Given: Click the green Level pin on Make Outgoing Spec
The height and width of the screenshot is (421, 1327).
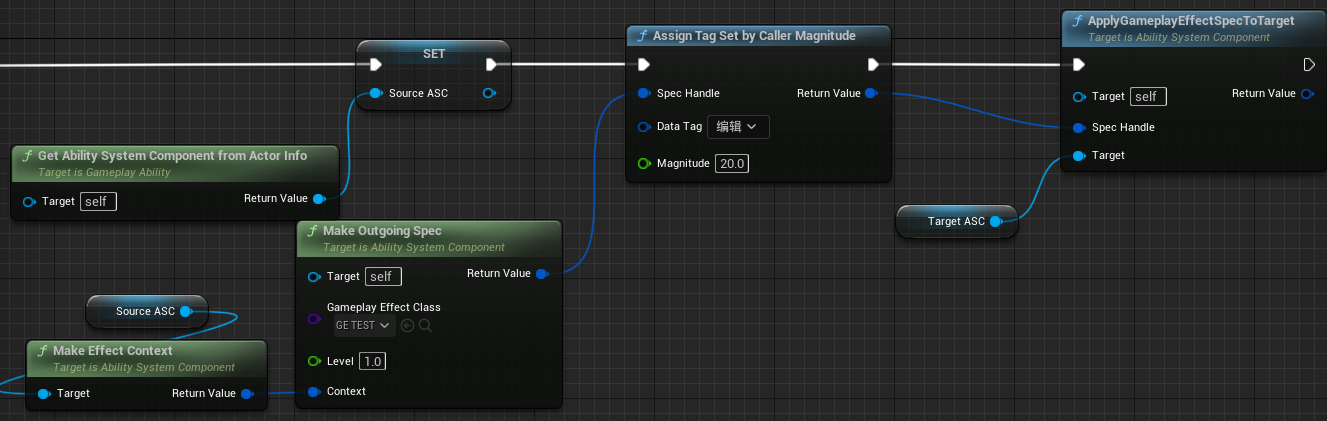Looking at the screenshot, I should (314, 361).
